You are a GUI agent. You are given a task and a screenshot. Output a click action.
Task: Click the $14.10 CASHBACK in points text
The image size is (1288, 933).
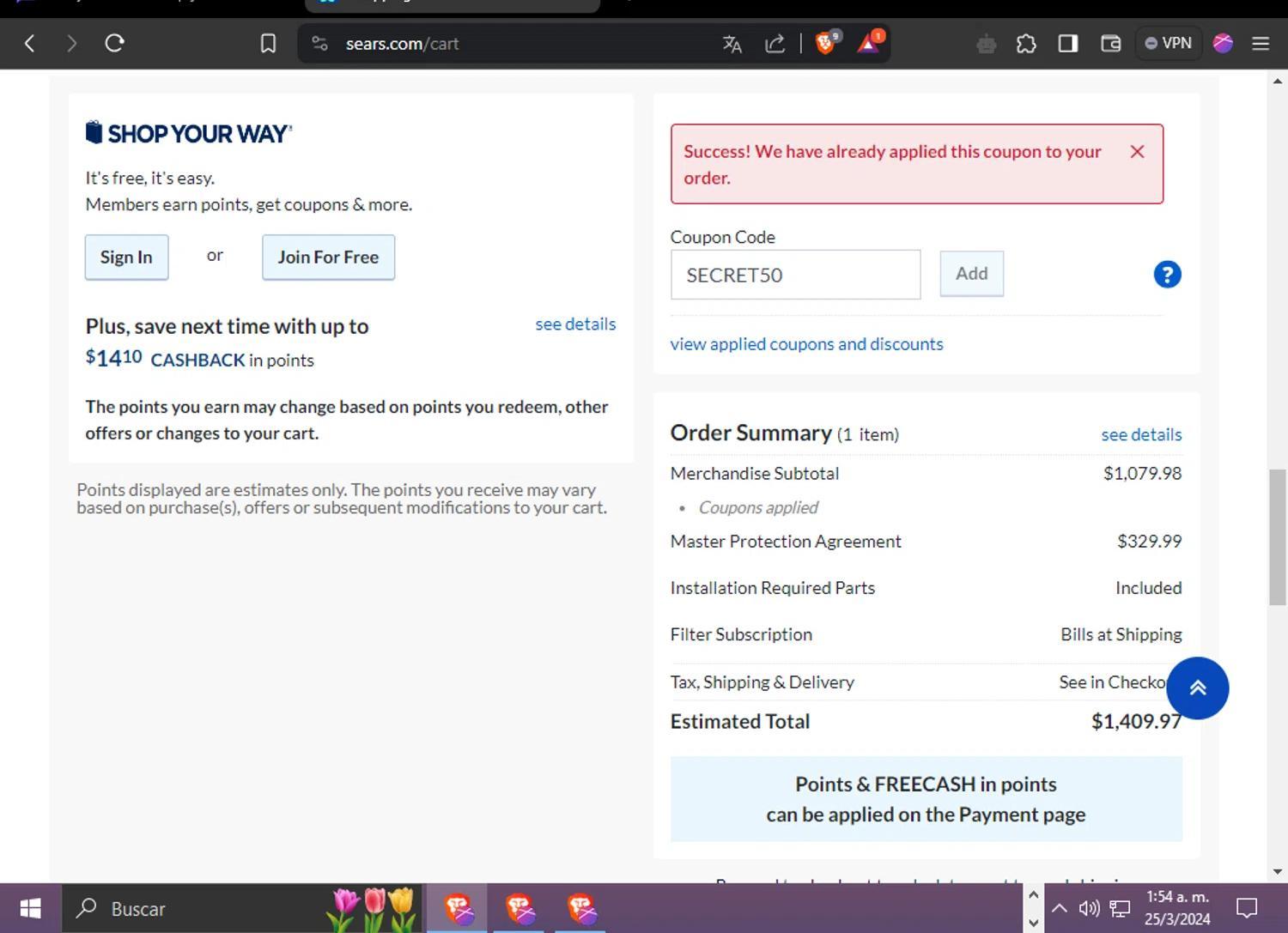pyautogui.click(x=199, y=358)
